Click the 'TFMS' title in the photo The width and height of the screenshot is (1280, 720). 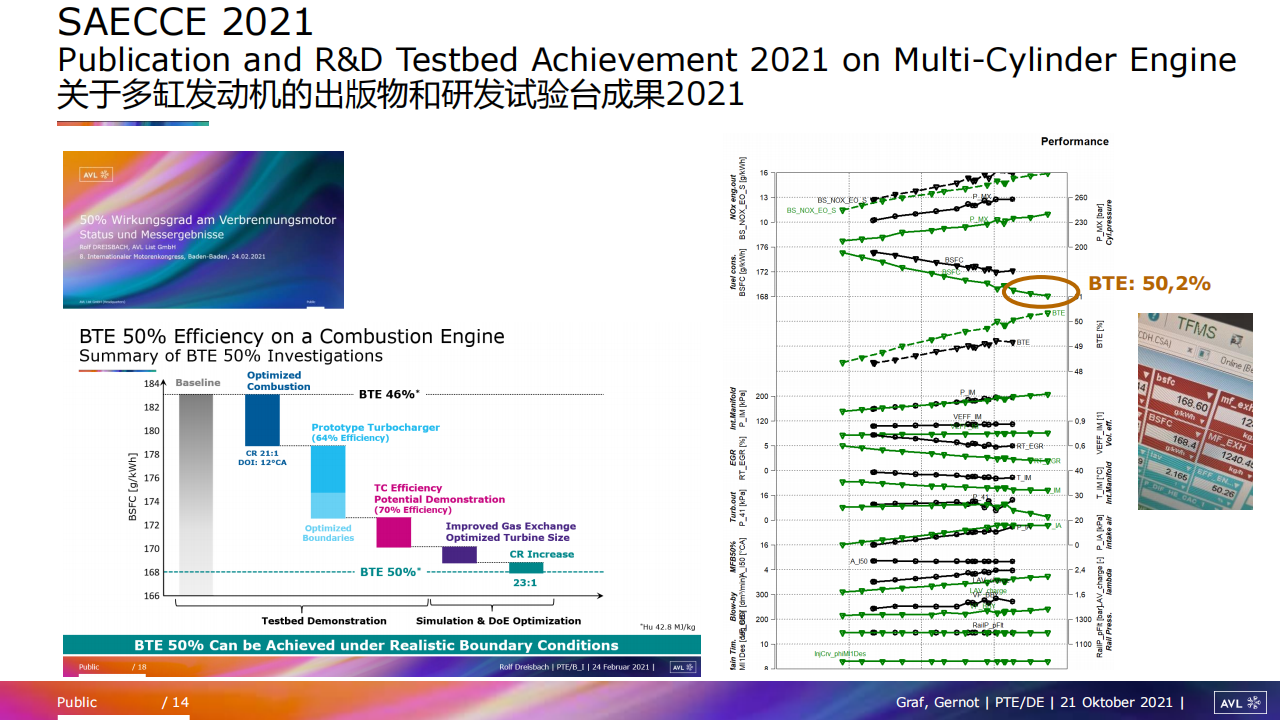[x=1197, y=328]
